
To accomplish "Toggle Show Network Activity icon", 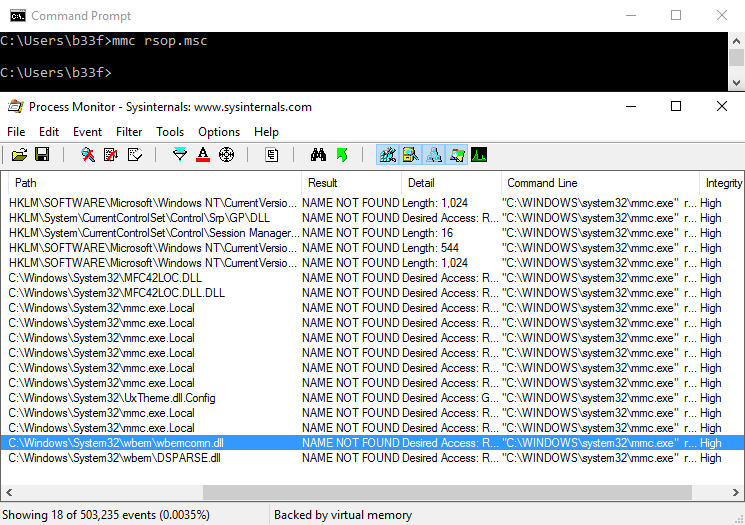I will (433, 155).
